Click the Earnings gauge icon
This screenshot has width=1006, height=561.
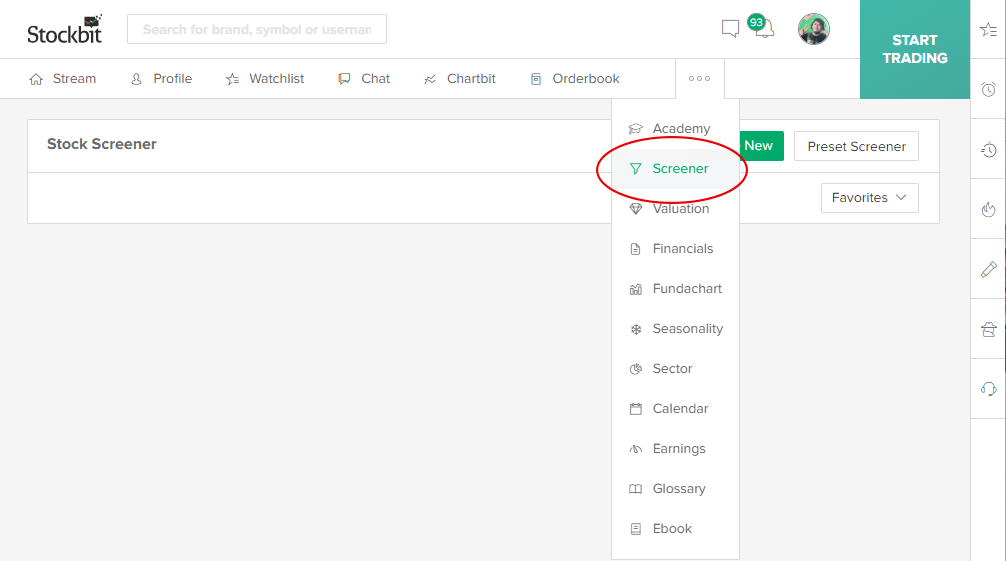click(635, 449)
